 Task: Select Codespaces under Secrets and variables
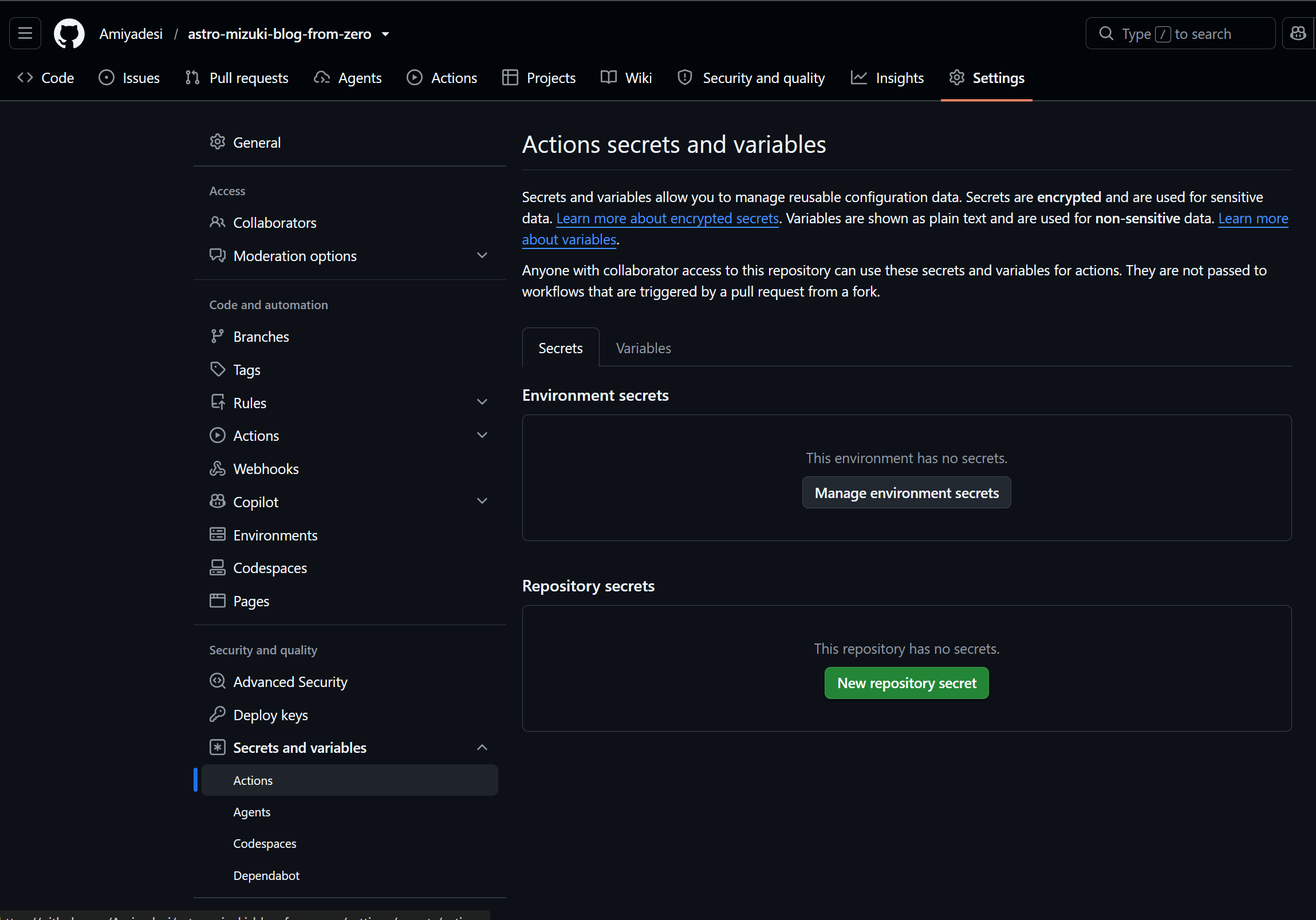[350, 843]
